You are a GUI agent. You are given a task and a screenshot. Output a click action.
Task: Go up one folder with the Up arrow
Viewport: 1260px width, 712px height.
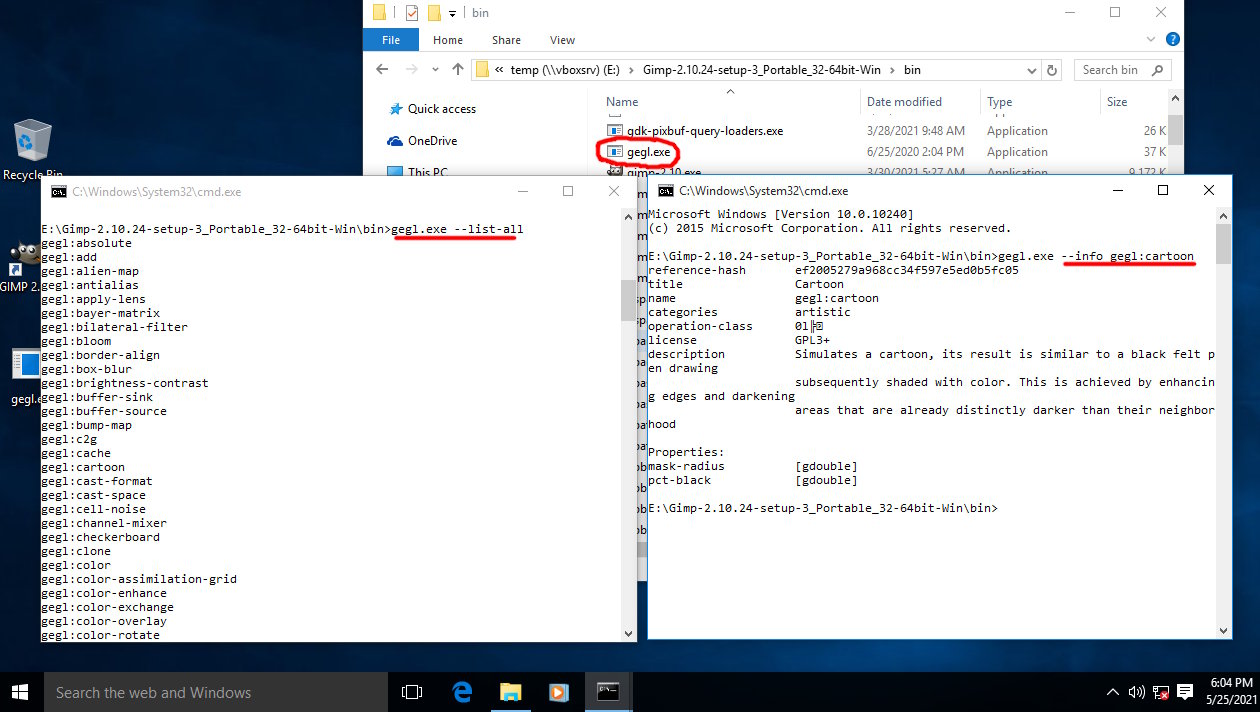[458, 70]
